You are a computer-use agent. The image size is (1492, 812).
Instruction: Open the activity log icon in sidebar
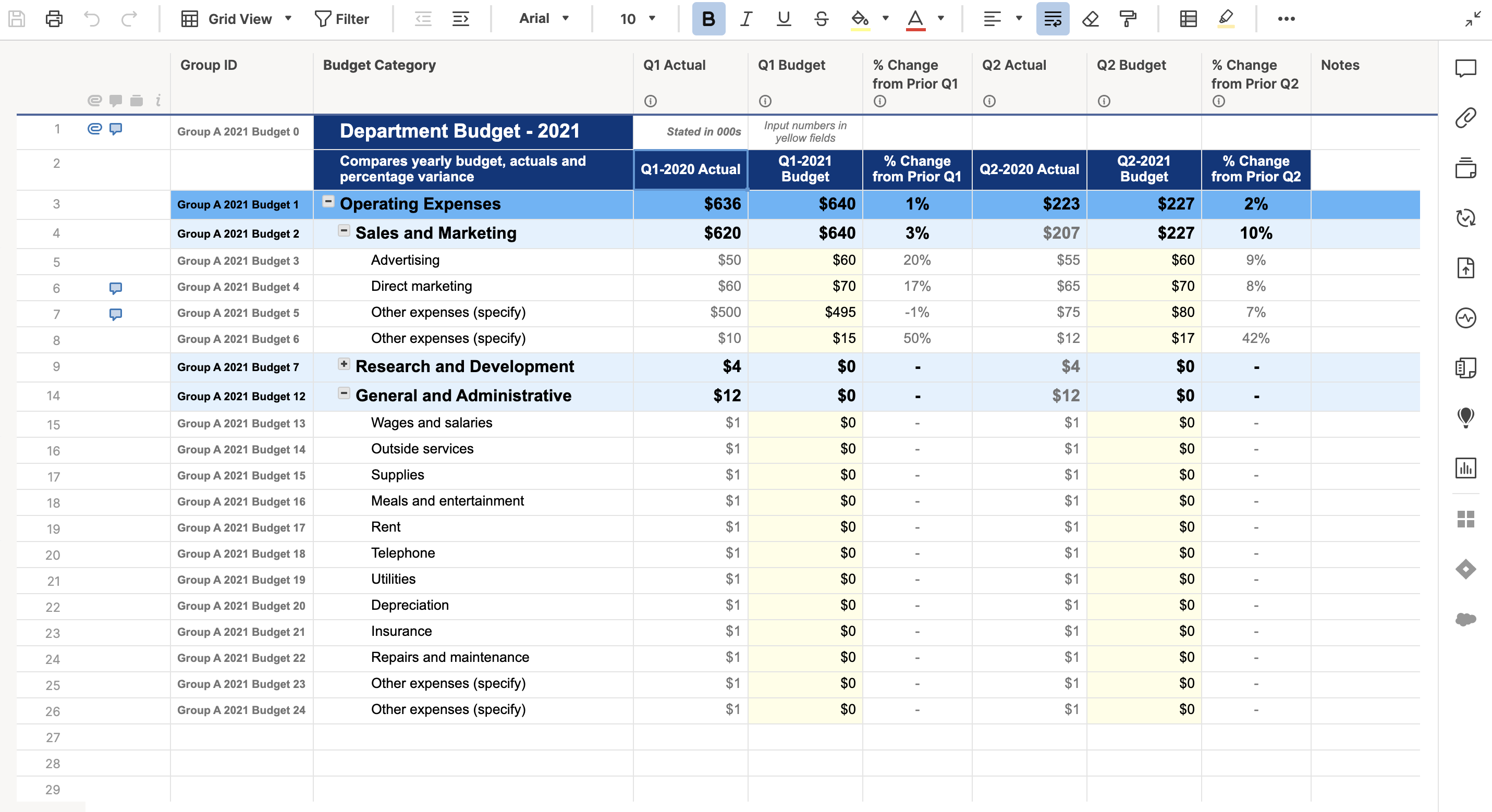pyautogui.click(x=1465, y=318)
